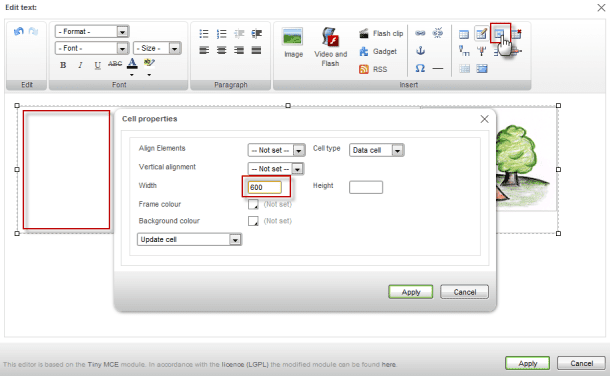The height and width of the screenshot is (376, 610).
Task: Open the Format dropdown
Action: pyautogui.click(x=92, y=31)
